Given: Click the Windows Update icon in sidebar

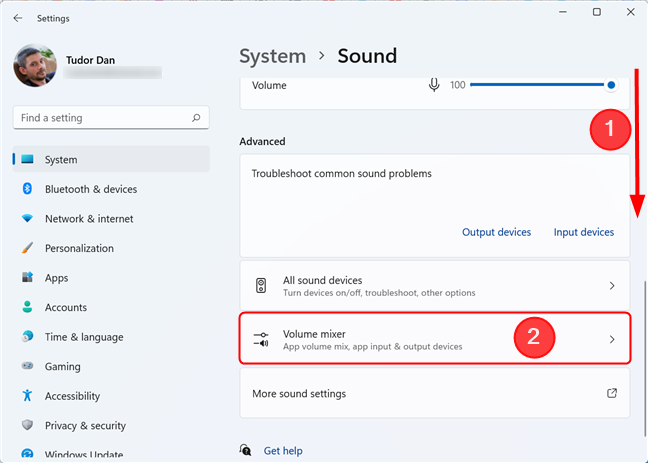Looking at the screenshot, I should pyautogui.click(x=27, y=455).
